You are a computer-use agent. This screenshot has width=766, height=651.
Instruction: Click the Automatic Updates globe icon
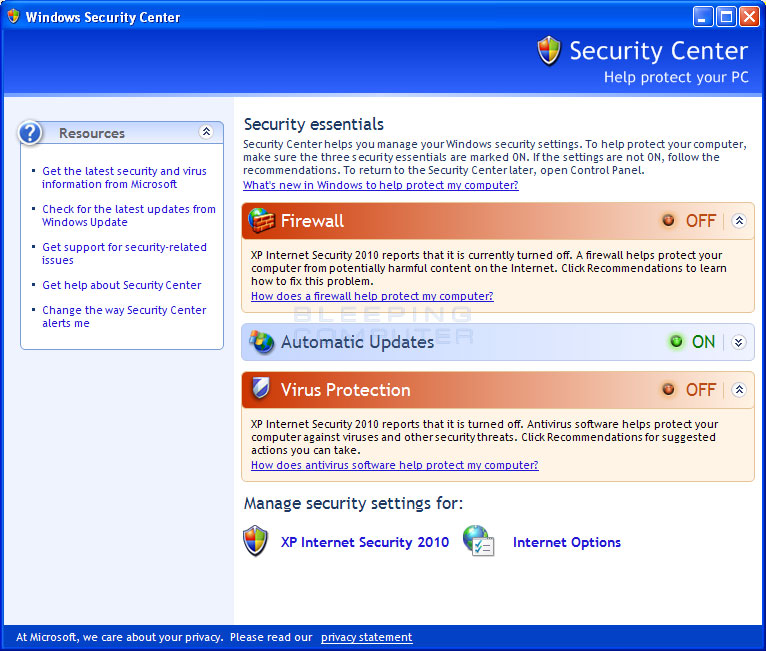point(262,341)
